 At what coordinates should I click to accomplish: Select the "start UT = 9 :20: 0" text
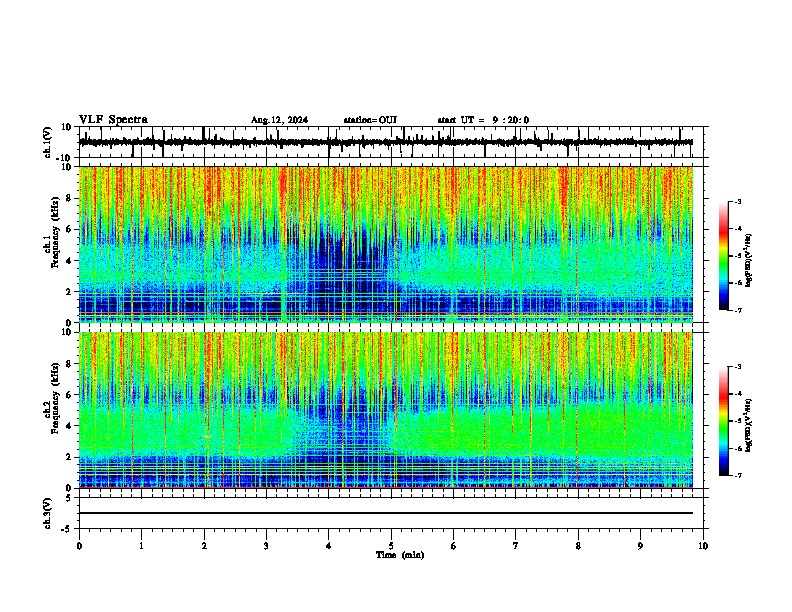(x=483, y=120)
